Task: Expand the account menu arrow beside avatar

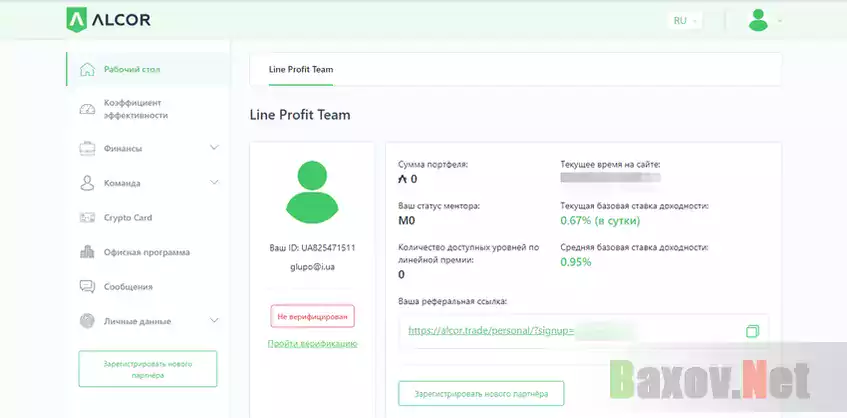Action: pos(779,21)
